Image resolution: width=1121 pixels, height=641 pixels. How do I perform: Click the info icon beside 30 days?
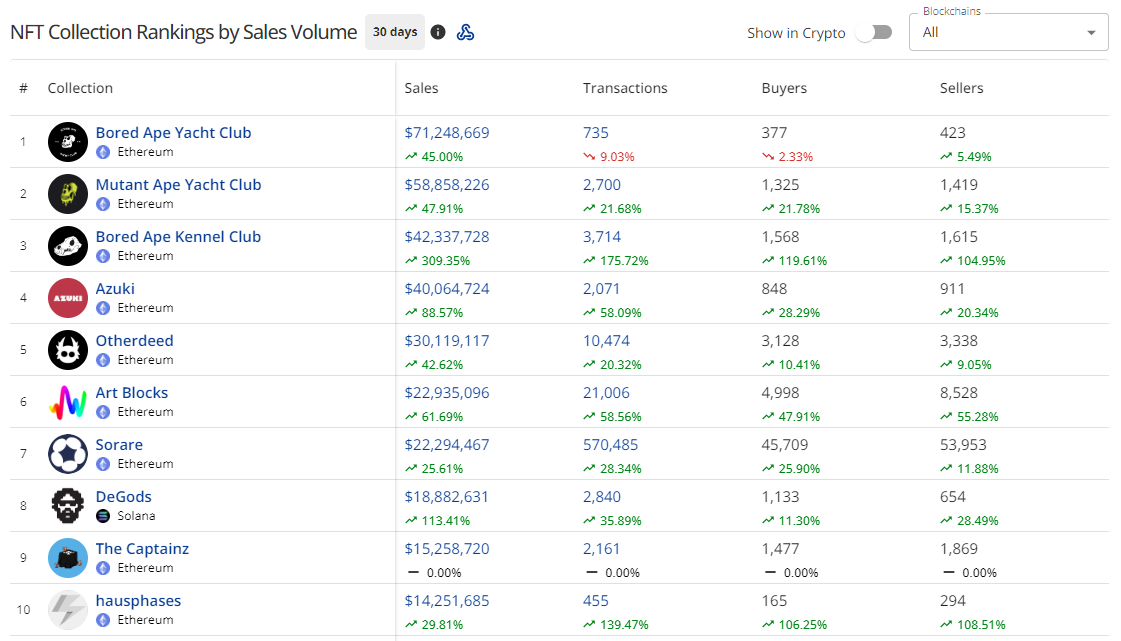click(438, 32)
